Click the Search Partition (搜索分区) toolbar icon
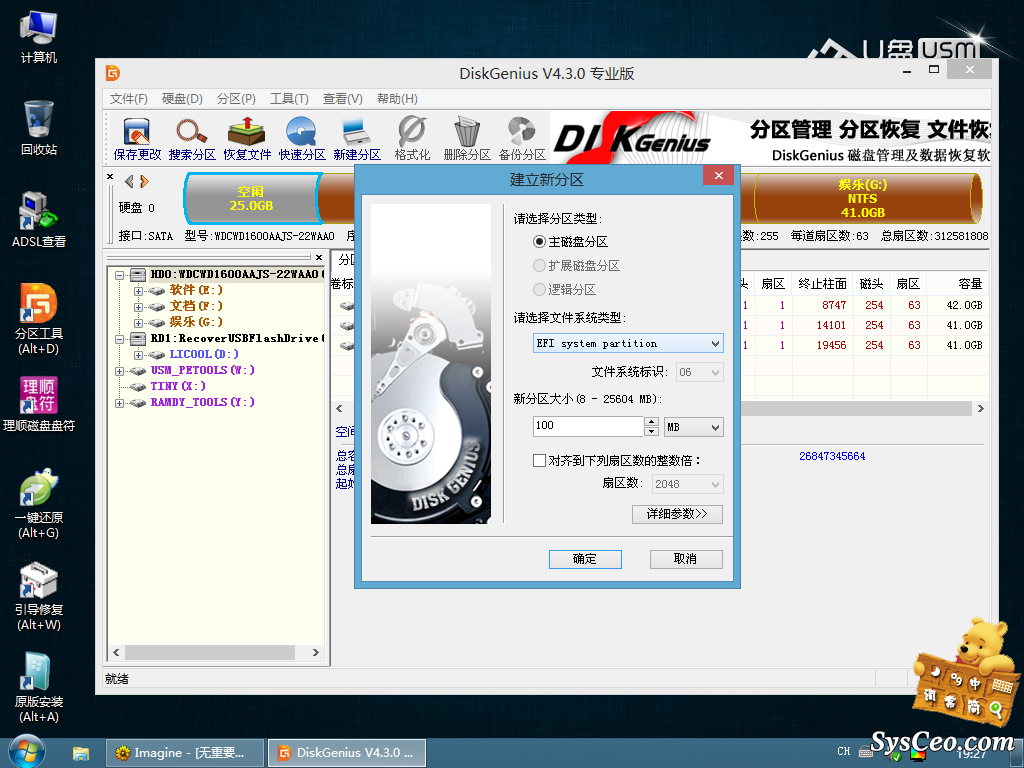Screen dimensions: 1024x768 [192, 138]
